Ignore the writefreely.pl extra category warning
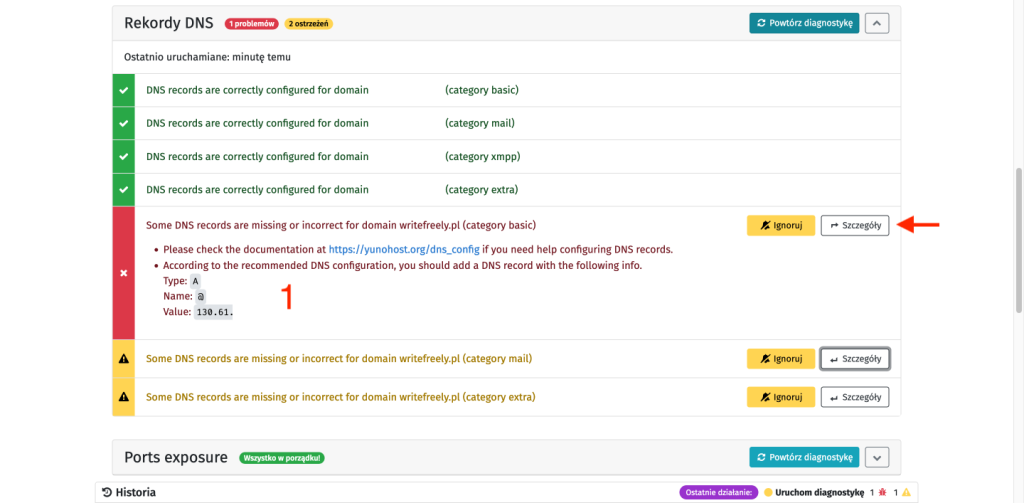This screenshot has width=1024, height=503. (780, 397)
